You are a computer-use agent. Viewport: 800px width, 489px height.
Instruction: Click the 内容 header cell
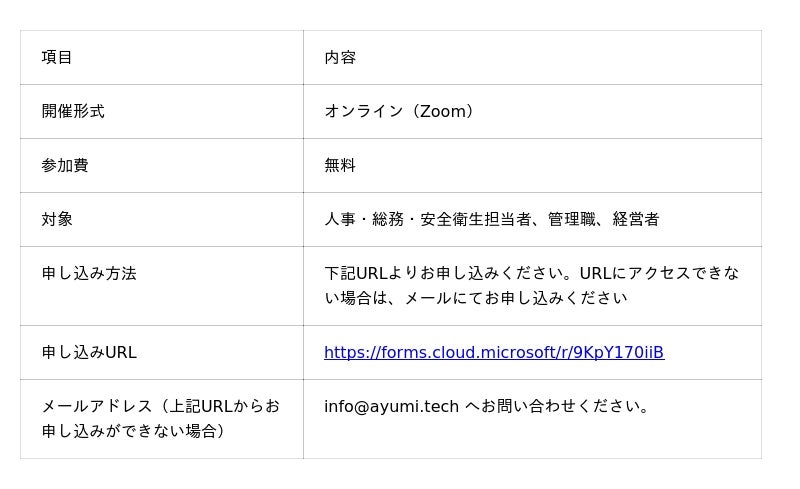point(340,57)
